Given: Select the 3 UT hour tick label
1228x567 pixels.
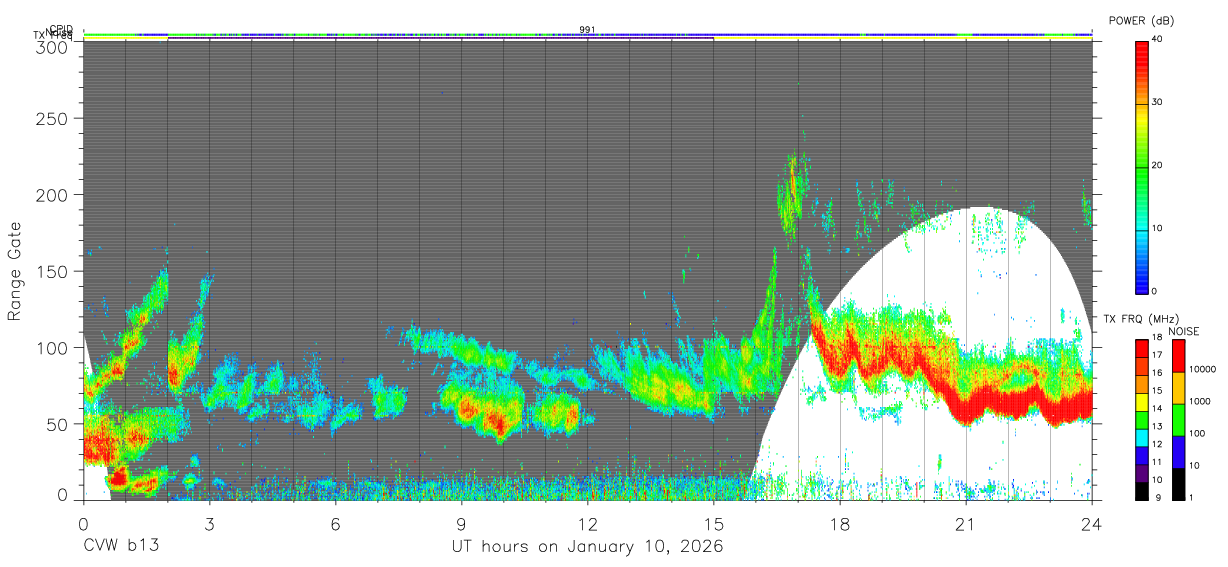Looking at the screenshot, I should coord(209,522).
